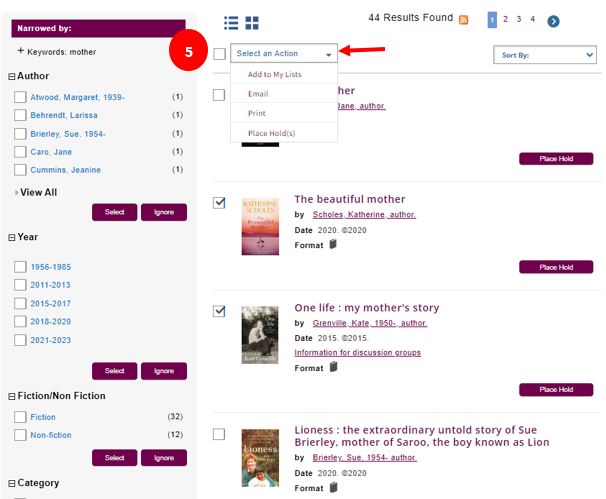
Task: Expand View All authors
Action: tap(37, 192)
